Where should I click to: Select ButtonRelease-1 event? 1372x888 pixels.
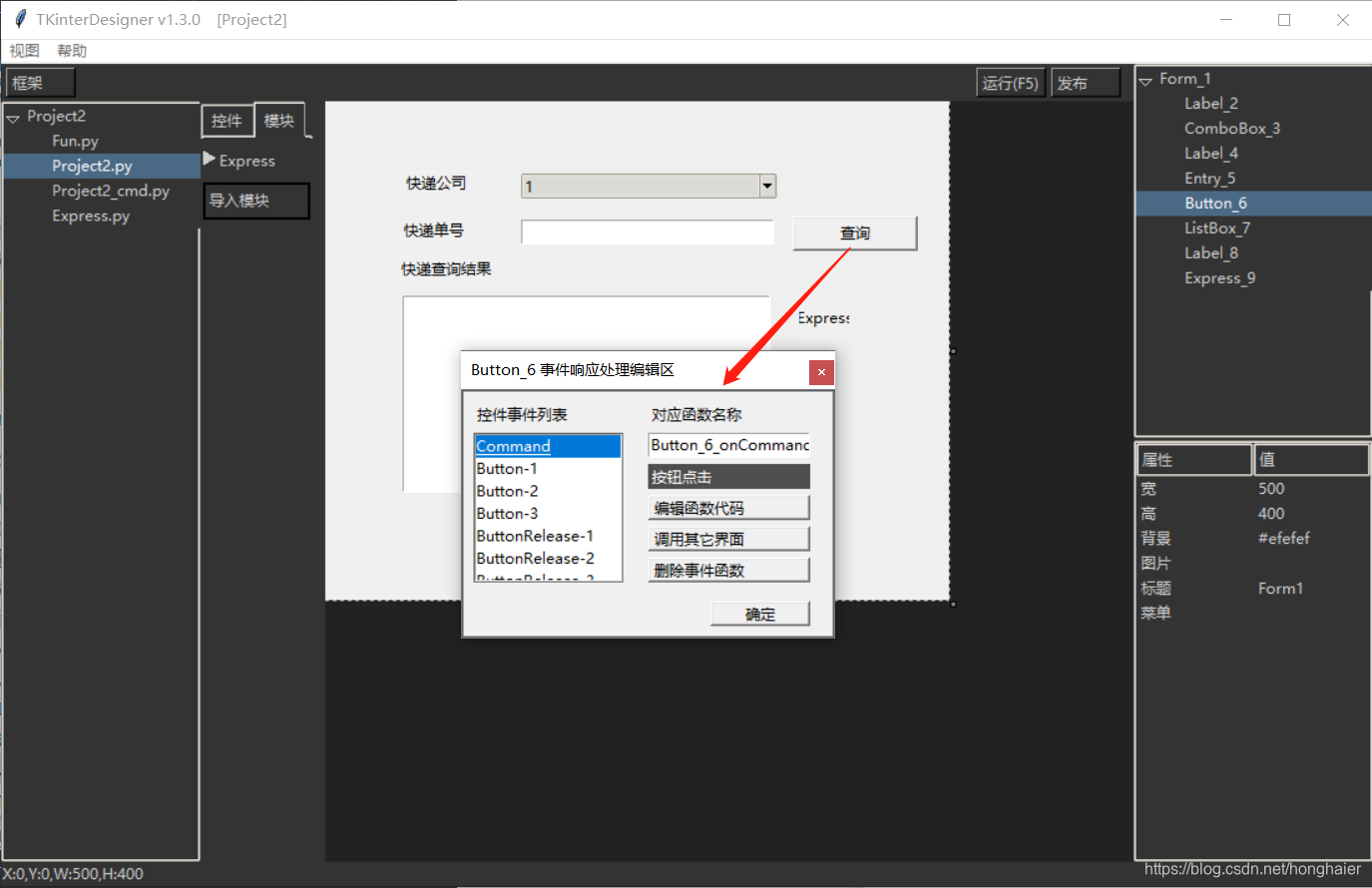[x=548, y=536]
